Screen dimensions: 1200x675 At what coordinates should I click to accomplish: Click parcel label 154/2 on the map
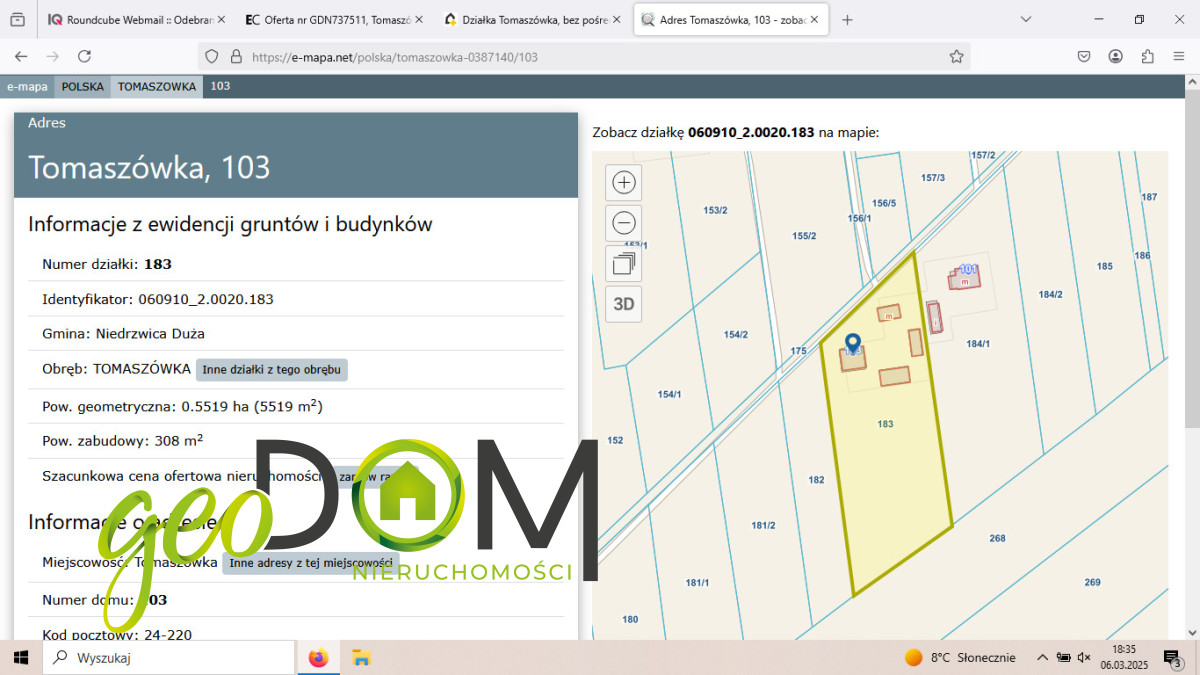click(736, 334)
